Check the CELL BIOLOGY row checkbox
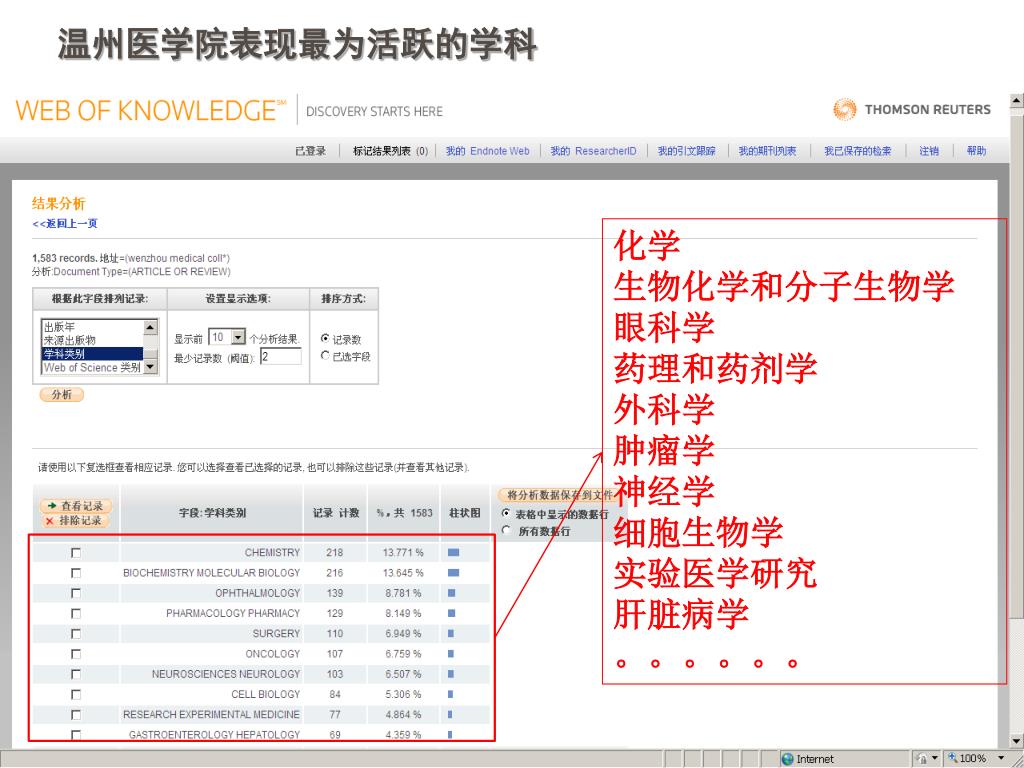1024x768 pixels. [x=76, y=694]
